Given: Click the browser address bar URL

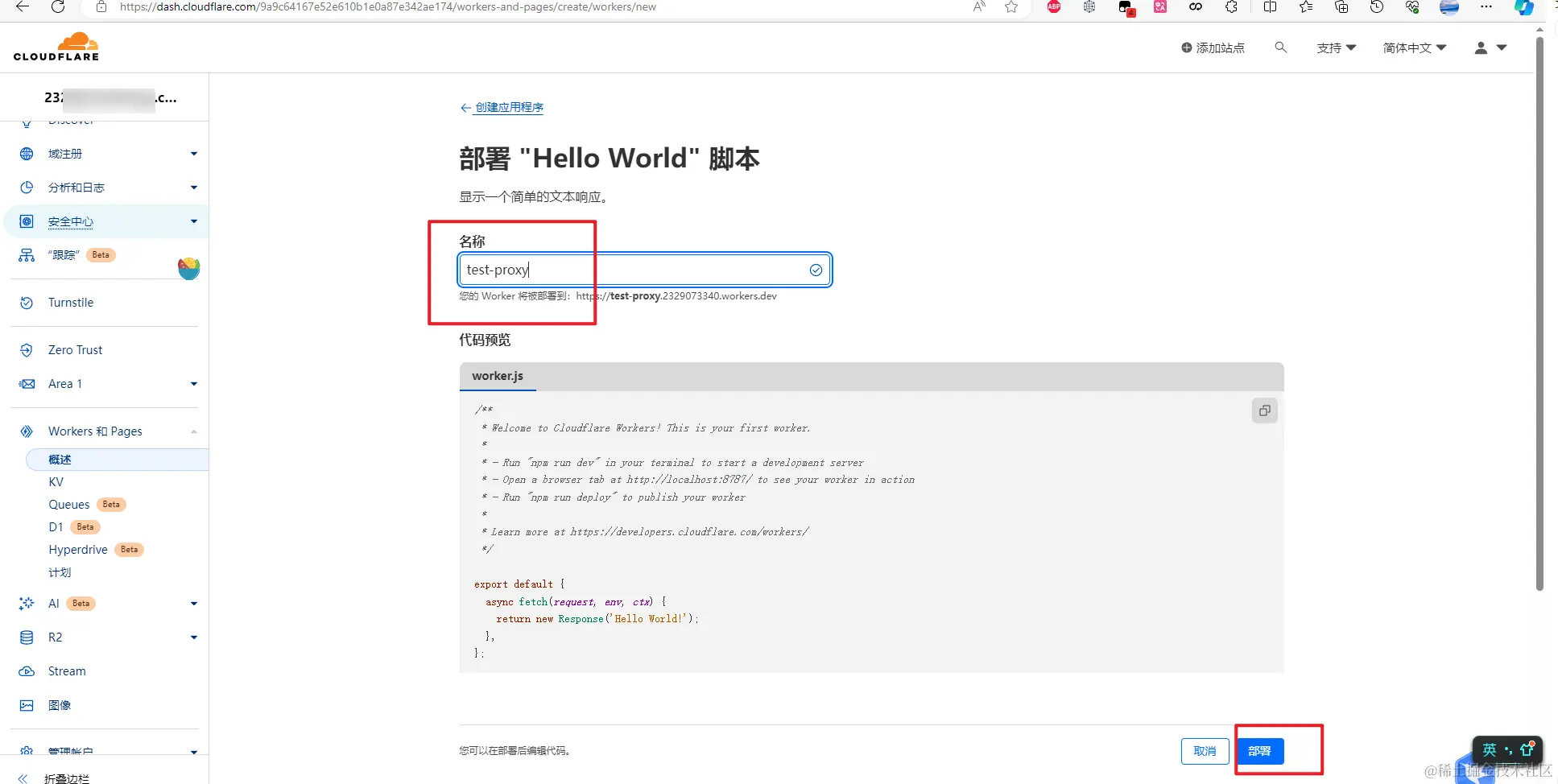Looking at the screenshot, I should click(387, 6).
